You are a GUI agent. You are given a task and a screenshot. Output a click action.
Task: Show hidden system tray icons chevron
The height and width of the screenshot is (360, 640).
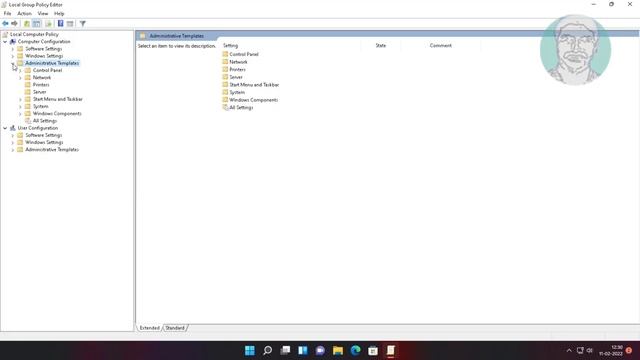(x=569, y=351)
